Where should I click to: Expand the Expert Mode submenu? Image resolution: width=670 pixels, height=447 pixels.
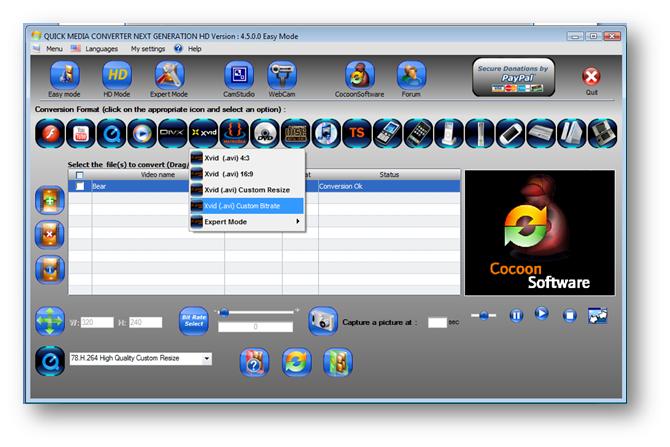(x=247, y=222)
